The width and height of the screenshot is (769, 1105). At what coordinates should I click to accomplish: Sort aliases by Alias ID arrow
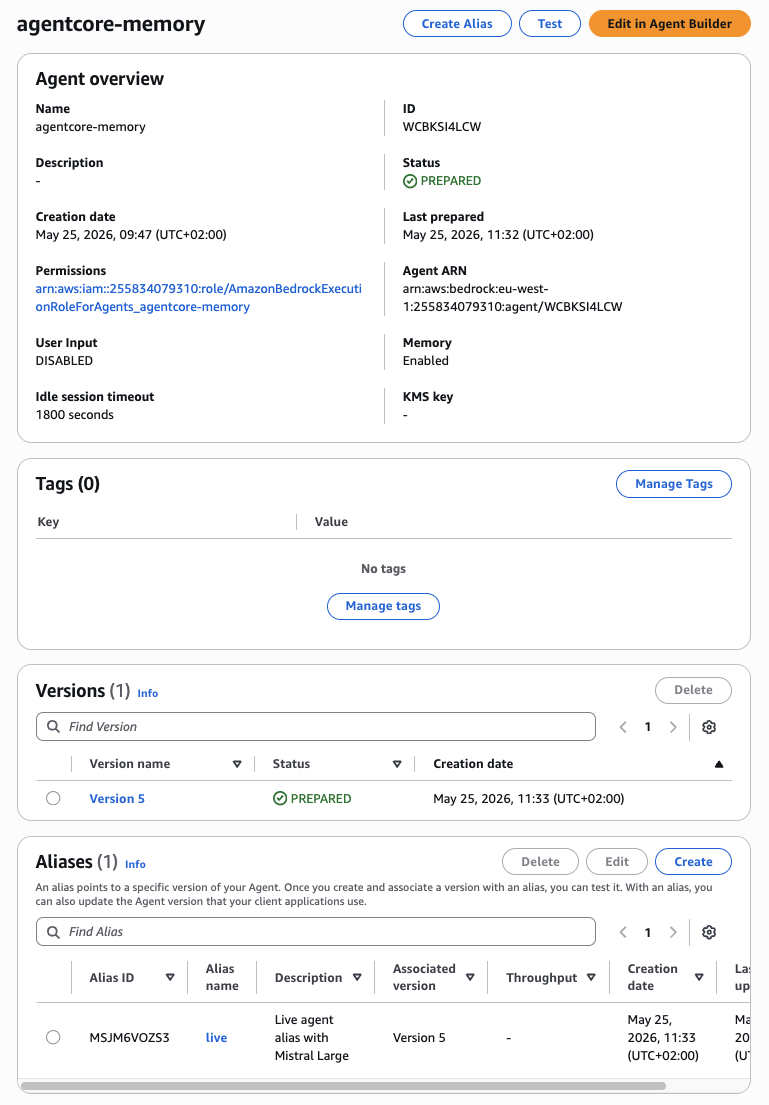pyautogui.click(x=170, y=977)
